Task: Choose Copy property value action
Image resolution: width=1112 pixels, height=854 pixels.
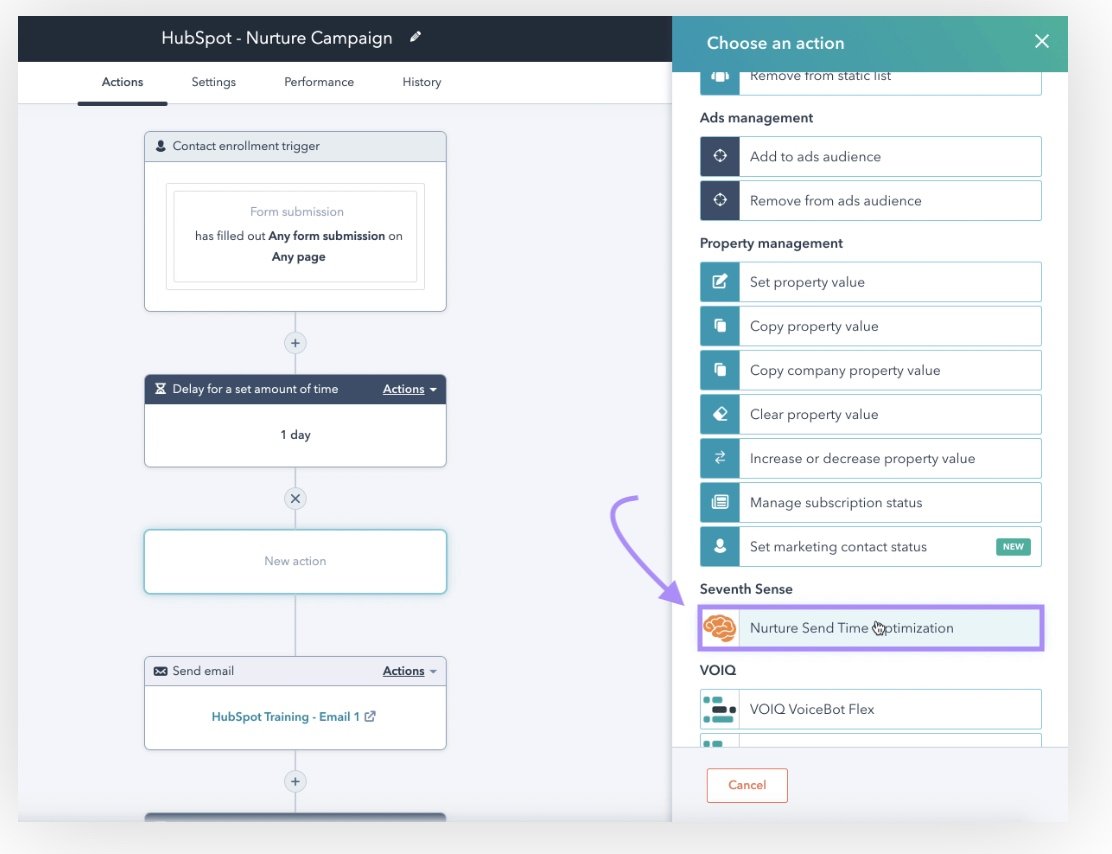Action: tap(870, 326)
